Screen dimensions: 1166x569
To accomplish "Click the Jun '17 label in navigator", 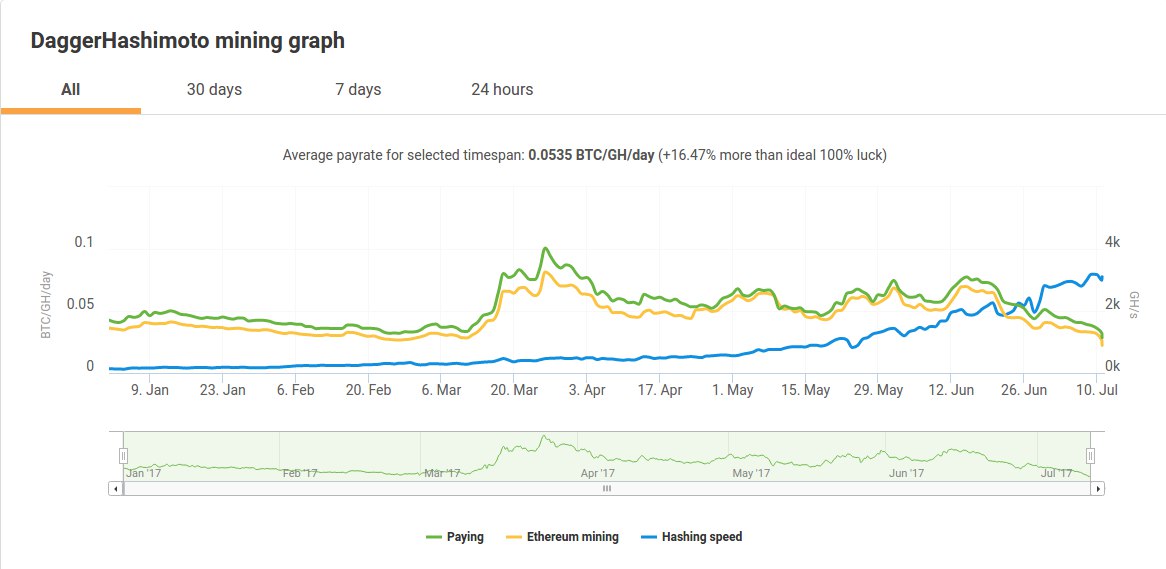I will (906, 473).
